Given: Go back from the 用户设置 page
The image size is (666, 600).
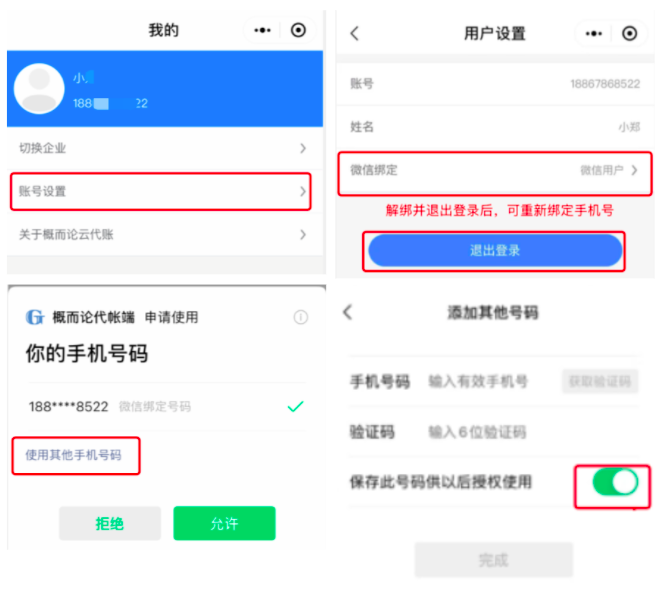Looking at the screenshot, I should (355, 33).
